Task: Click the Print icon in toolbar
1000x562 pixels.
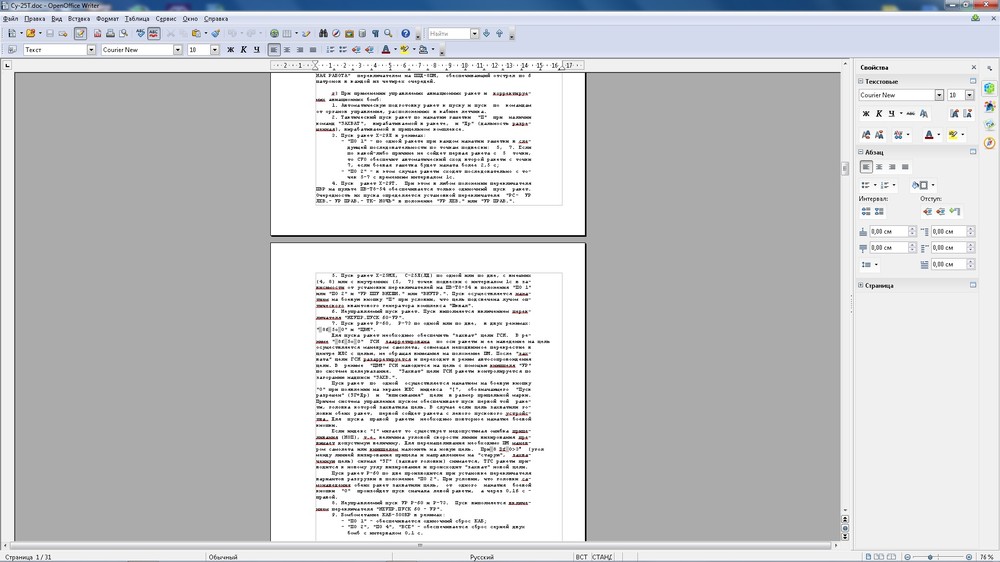Action: pyautogui.click(x=110, y=33)
